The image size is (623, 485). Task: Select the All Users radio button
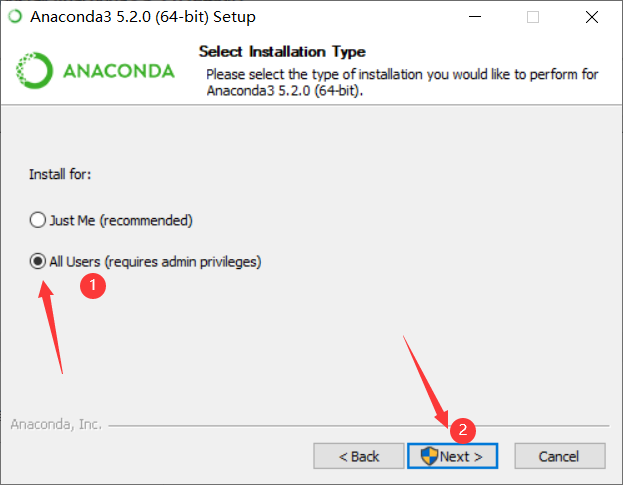coord(38,261)
